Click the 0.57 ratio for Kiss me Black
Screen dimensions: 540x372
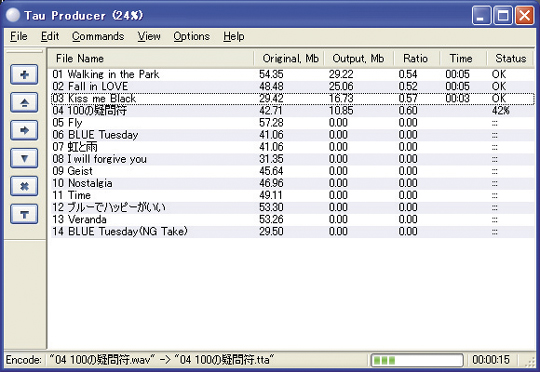coord(408,99)
